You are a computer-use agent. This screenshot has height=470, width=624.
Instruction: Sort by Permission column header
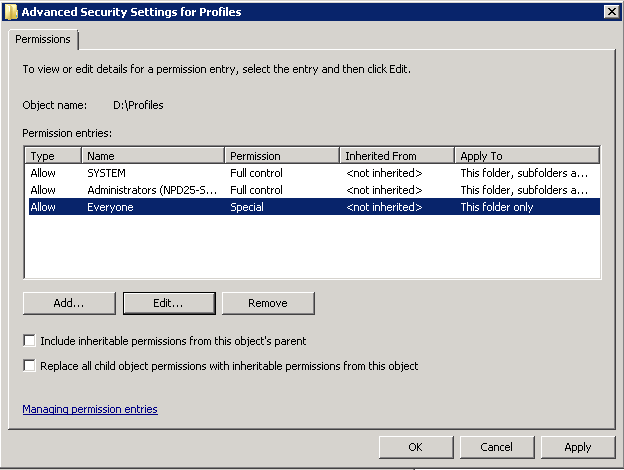282,156
